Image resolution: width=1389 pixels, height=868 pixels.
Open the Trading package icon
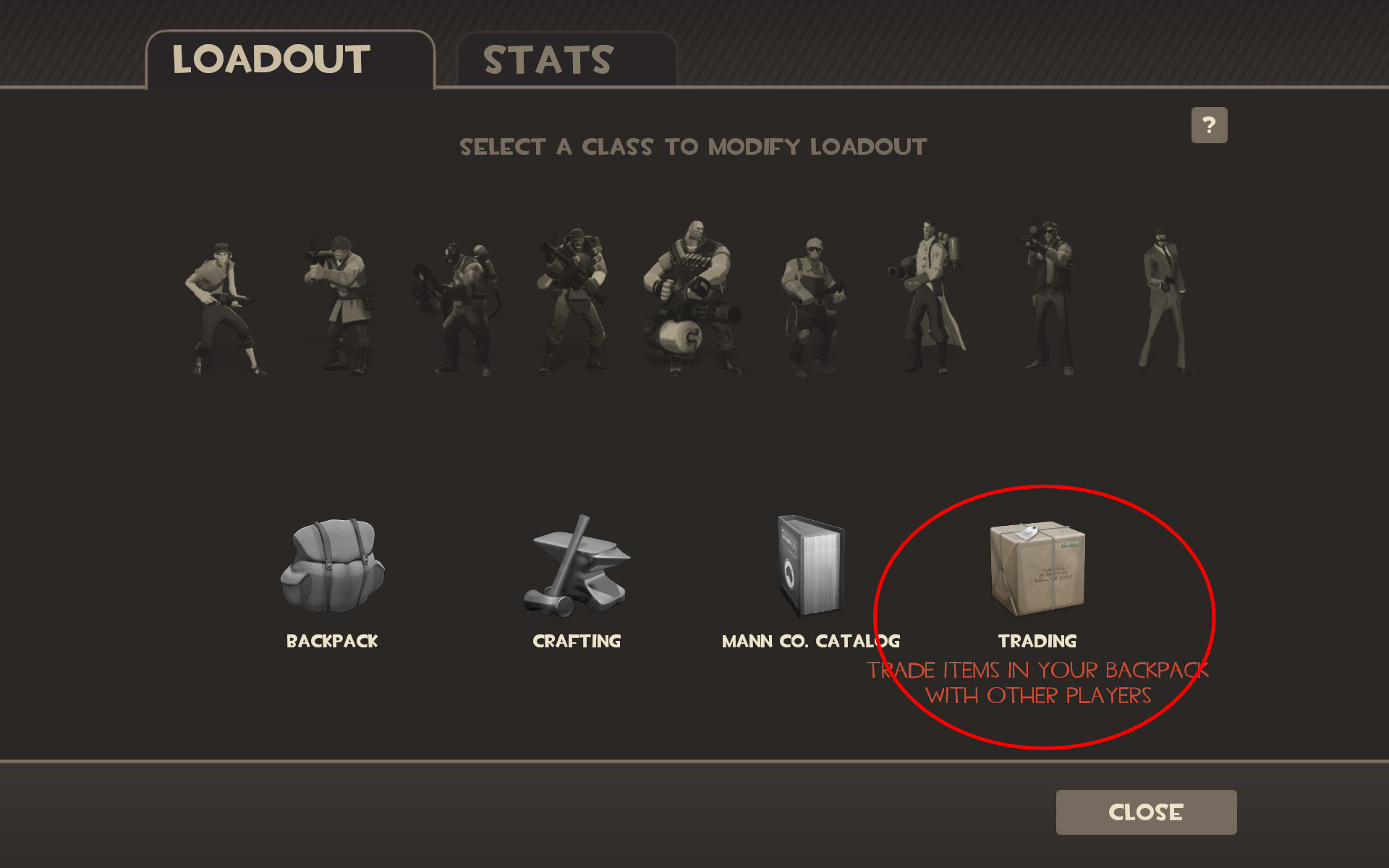click(x=1037, y=569)
